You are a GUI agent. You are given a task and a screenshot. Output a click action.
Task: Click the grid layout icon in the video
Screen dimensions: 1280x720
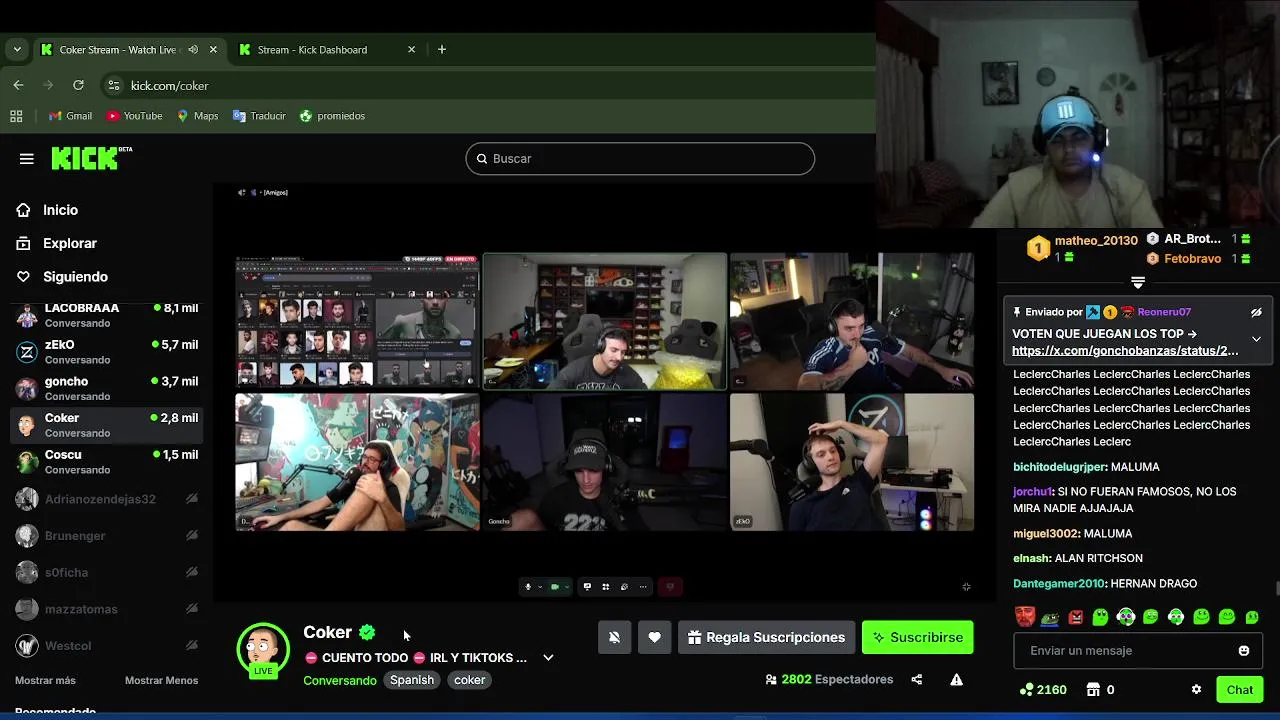coord(605,587)
